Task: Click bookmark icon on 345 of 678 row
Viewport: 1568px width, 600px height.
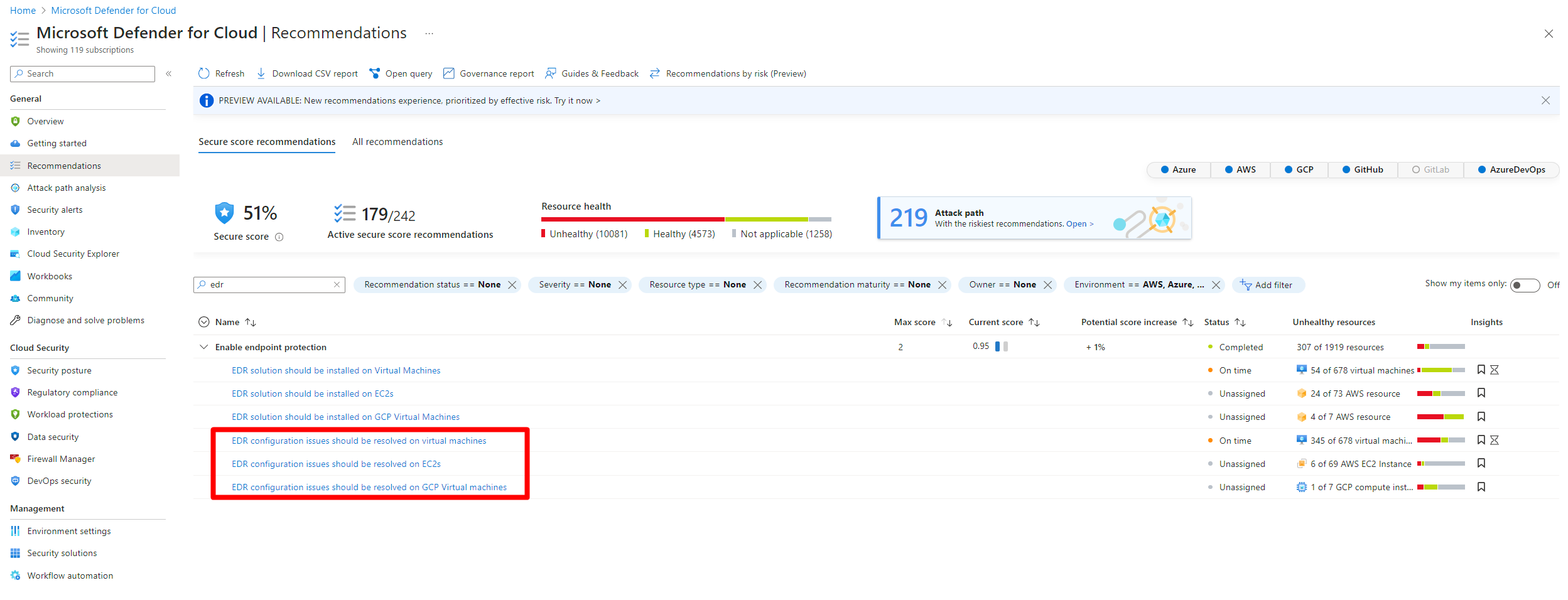Action: (x=1481, y=441)
